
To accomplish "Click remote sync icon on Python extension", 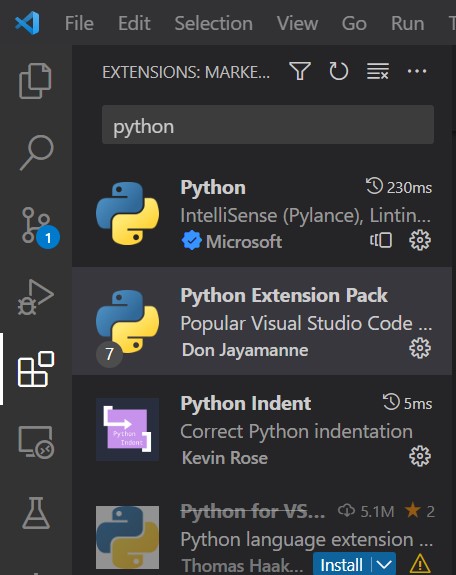I will click(x=381, y=241).
